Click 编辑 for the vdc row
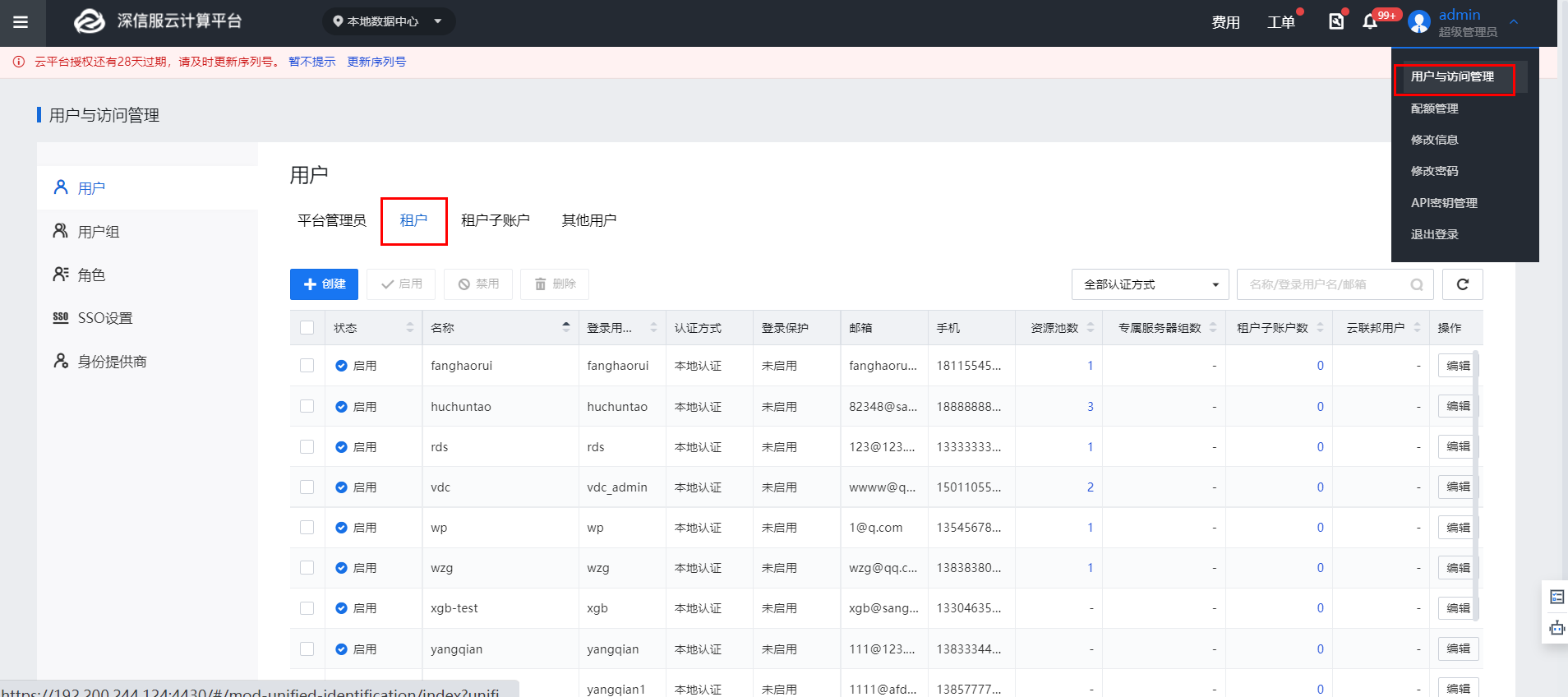Viewport: 1568px width, 697px height. pyautogui.click(x=1458, y=487)
